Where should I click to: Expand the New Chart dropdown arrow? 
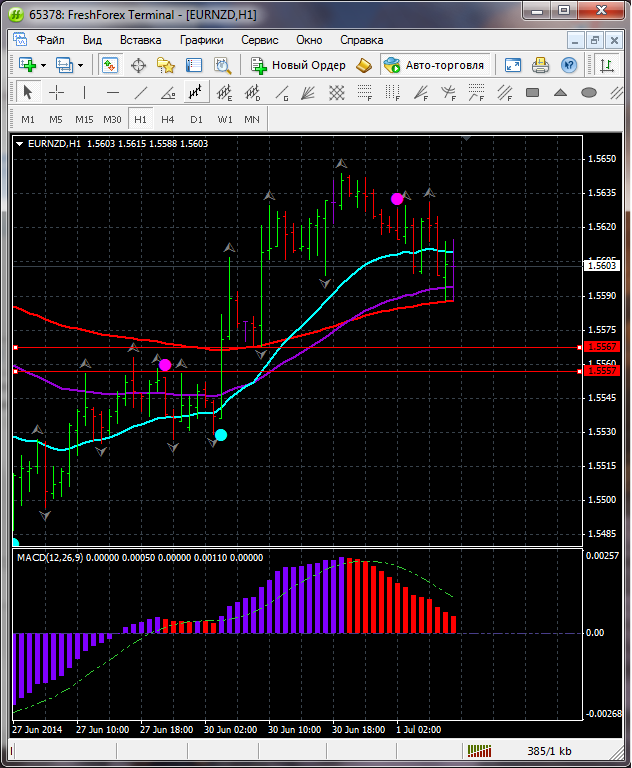(x=44, y=65)
